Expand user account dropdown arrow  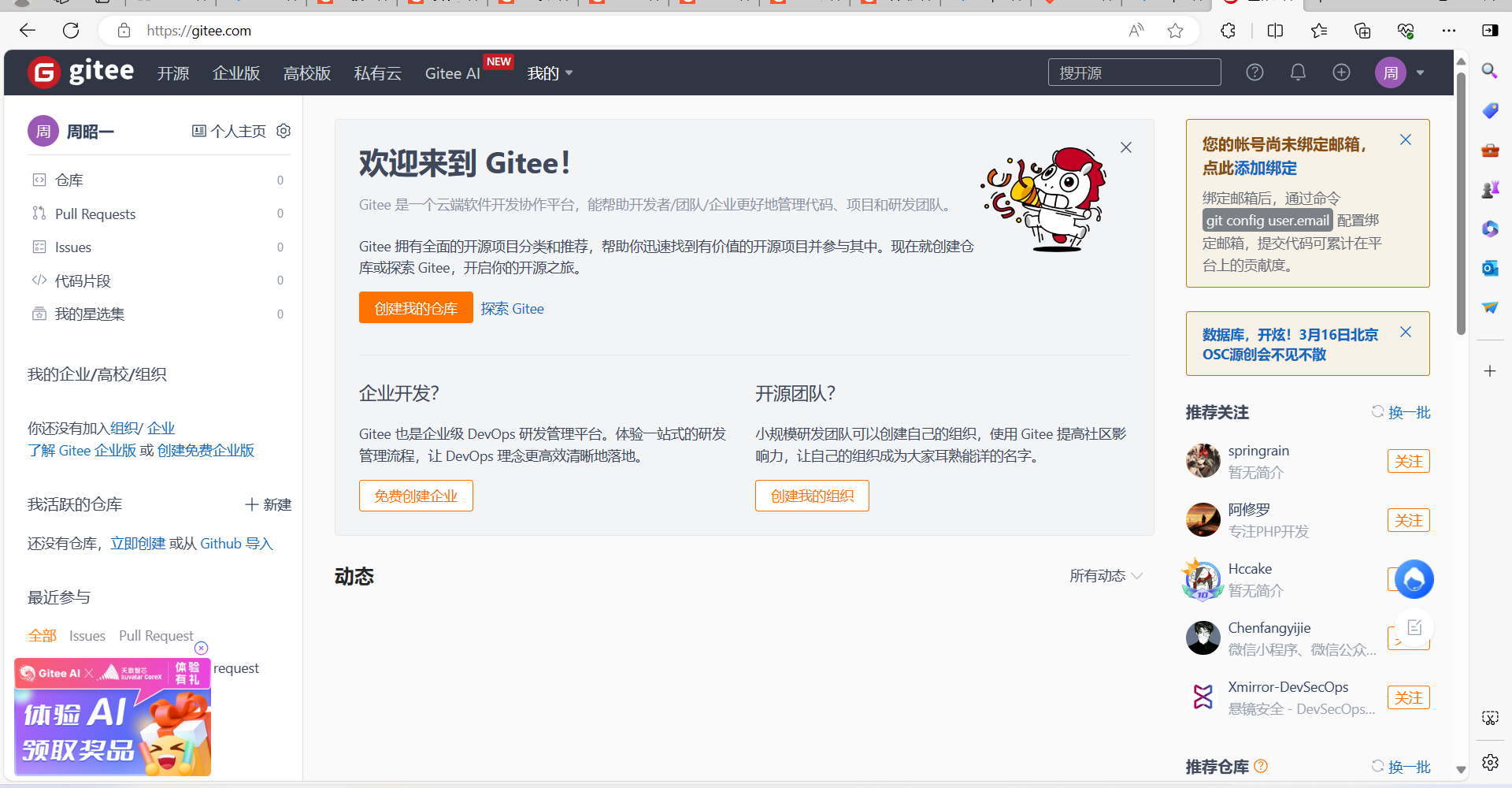pos(1421,72)
